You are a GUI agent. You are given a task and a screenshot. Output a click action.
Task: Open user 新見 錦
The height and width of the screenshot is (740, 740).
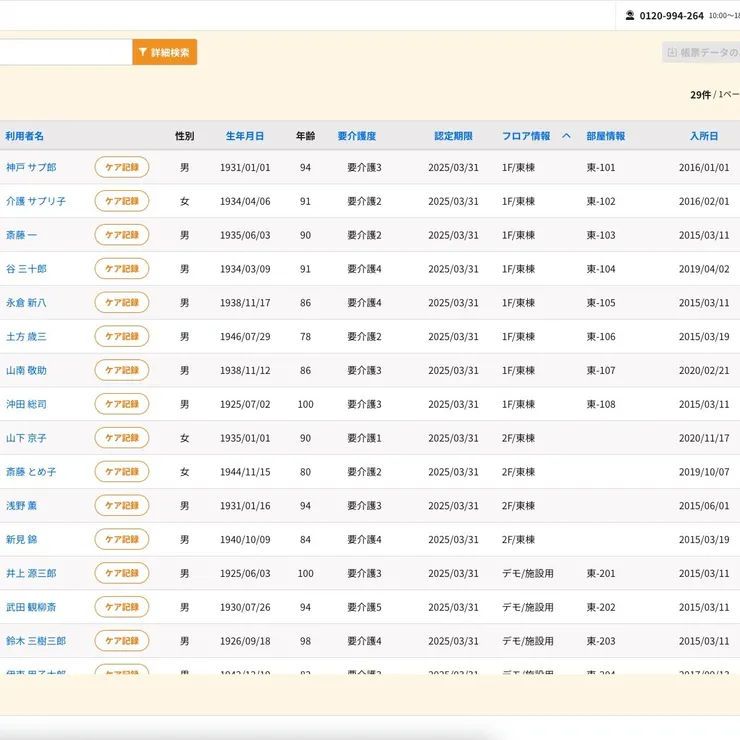[21, 539]
